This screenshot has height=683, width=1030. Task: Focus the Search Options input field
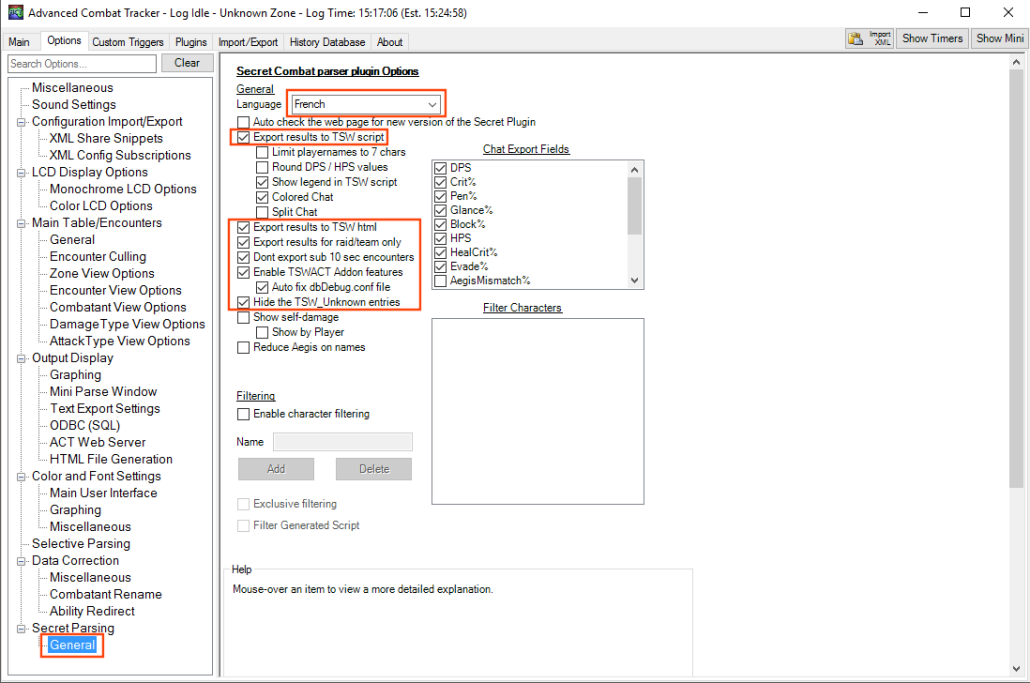click(82, 64)
